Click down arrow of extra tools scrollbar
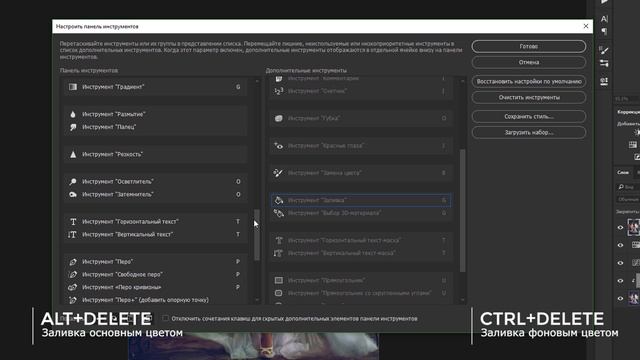 (x=462, y=300)
